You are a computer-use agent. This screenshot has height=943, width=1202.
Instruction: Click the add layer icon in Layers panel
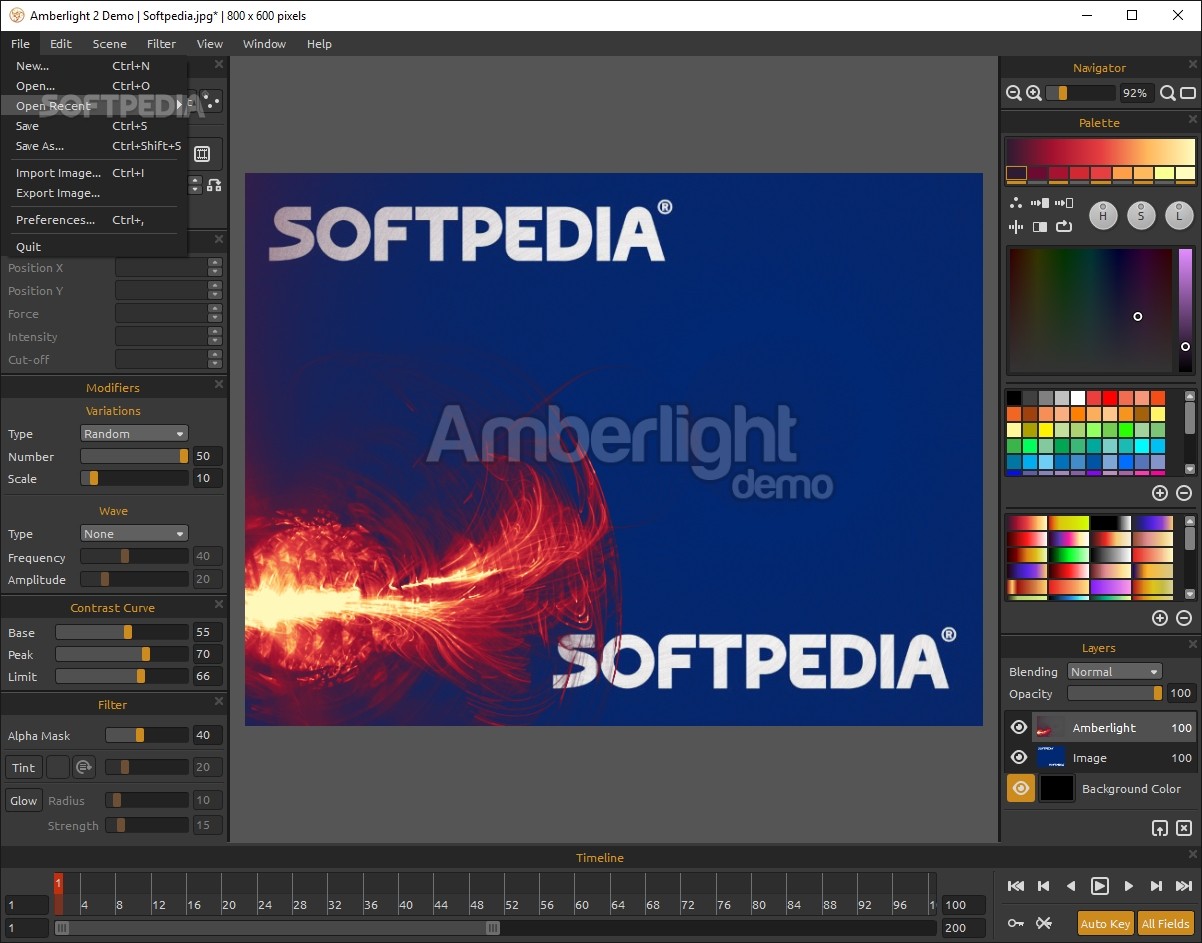(1160, 828)
